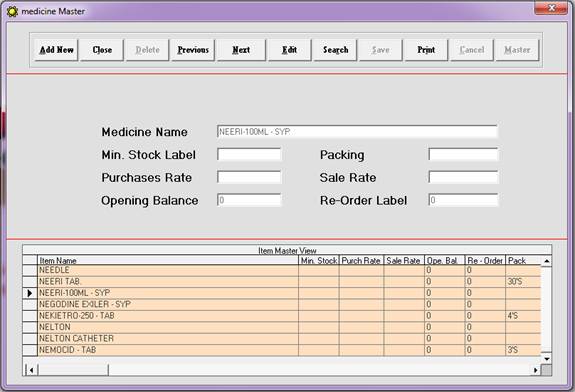Click the horizontal scroll right arrow
Image resolution: width=575 pixels, height=392 pixels.
(x=536, y=370)
